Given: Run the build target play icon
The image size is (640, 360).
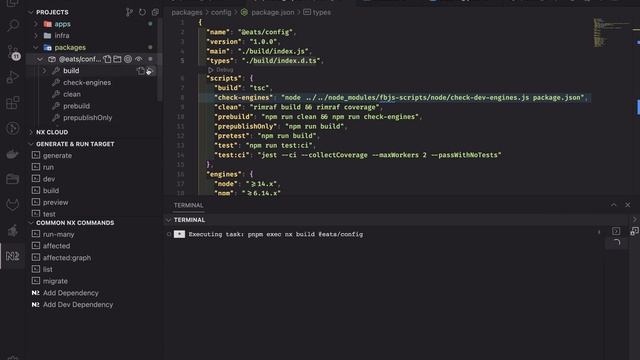Looking at the screenshot, I should coord(150,71).
